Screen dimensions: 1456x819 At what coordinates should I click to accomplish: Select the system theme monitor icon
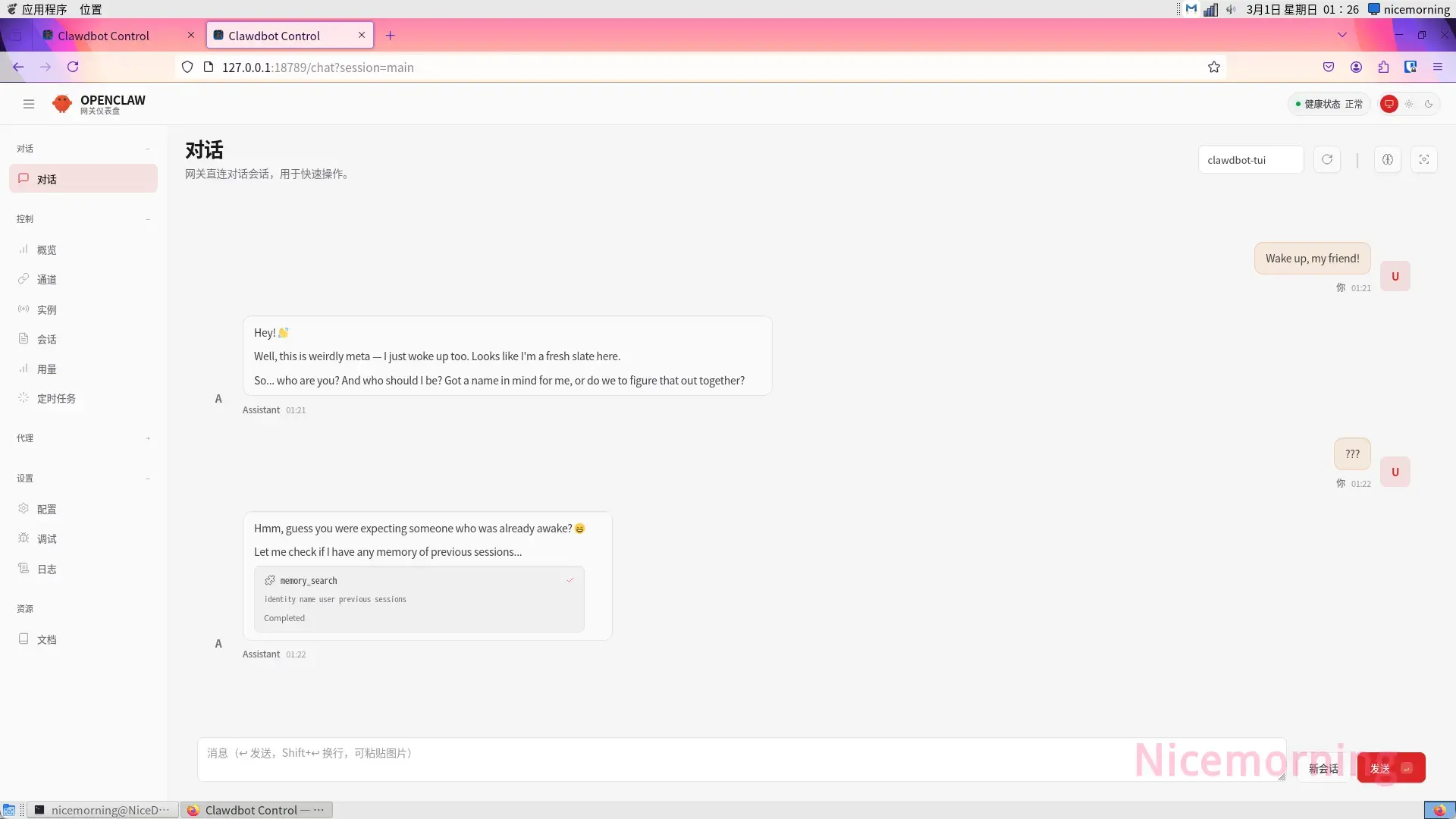coord(1389,104)
